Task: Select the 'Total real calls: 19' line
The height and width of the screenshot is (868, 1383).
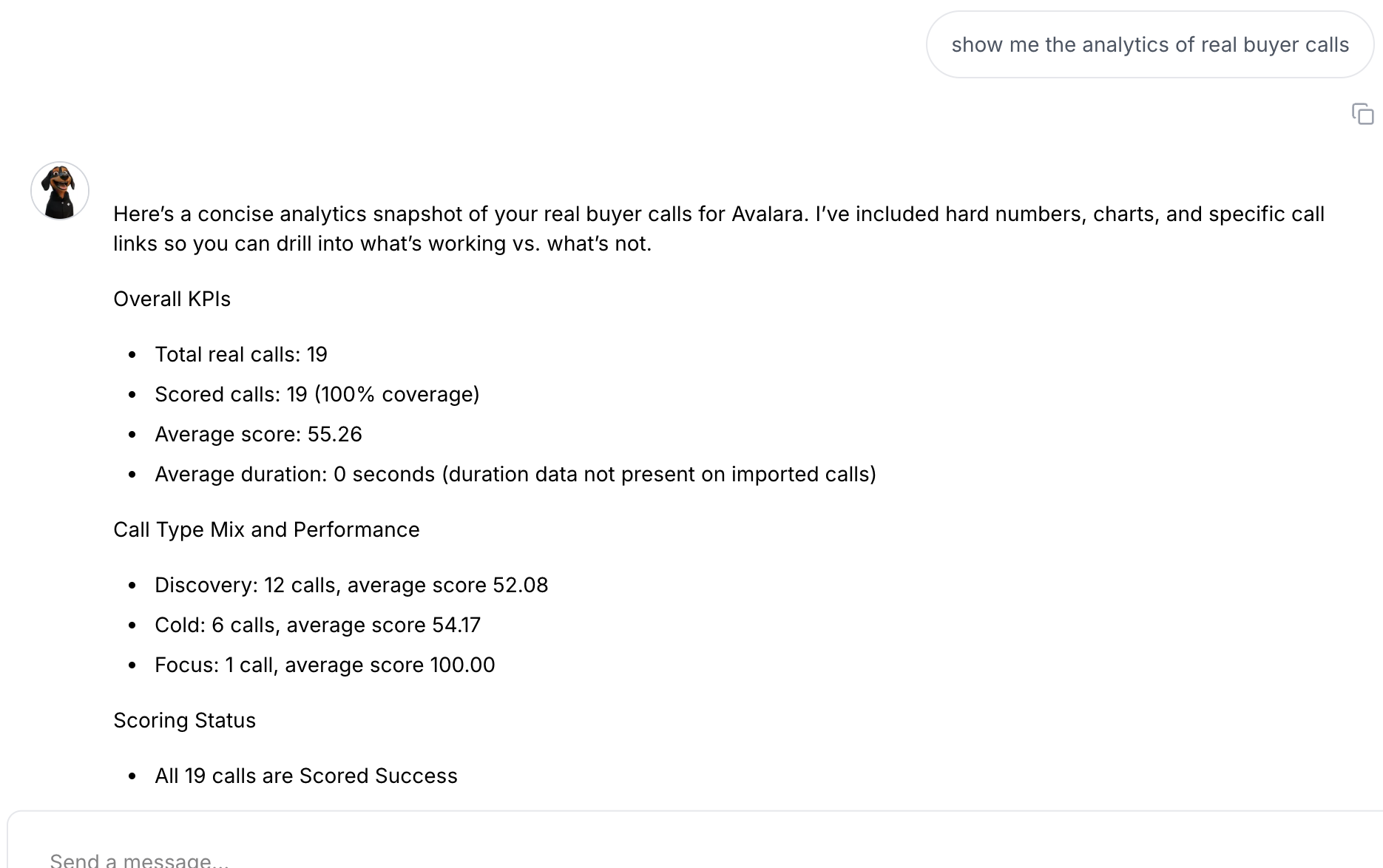Action: [x=241, y=354]
